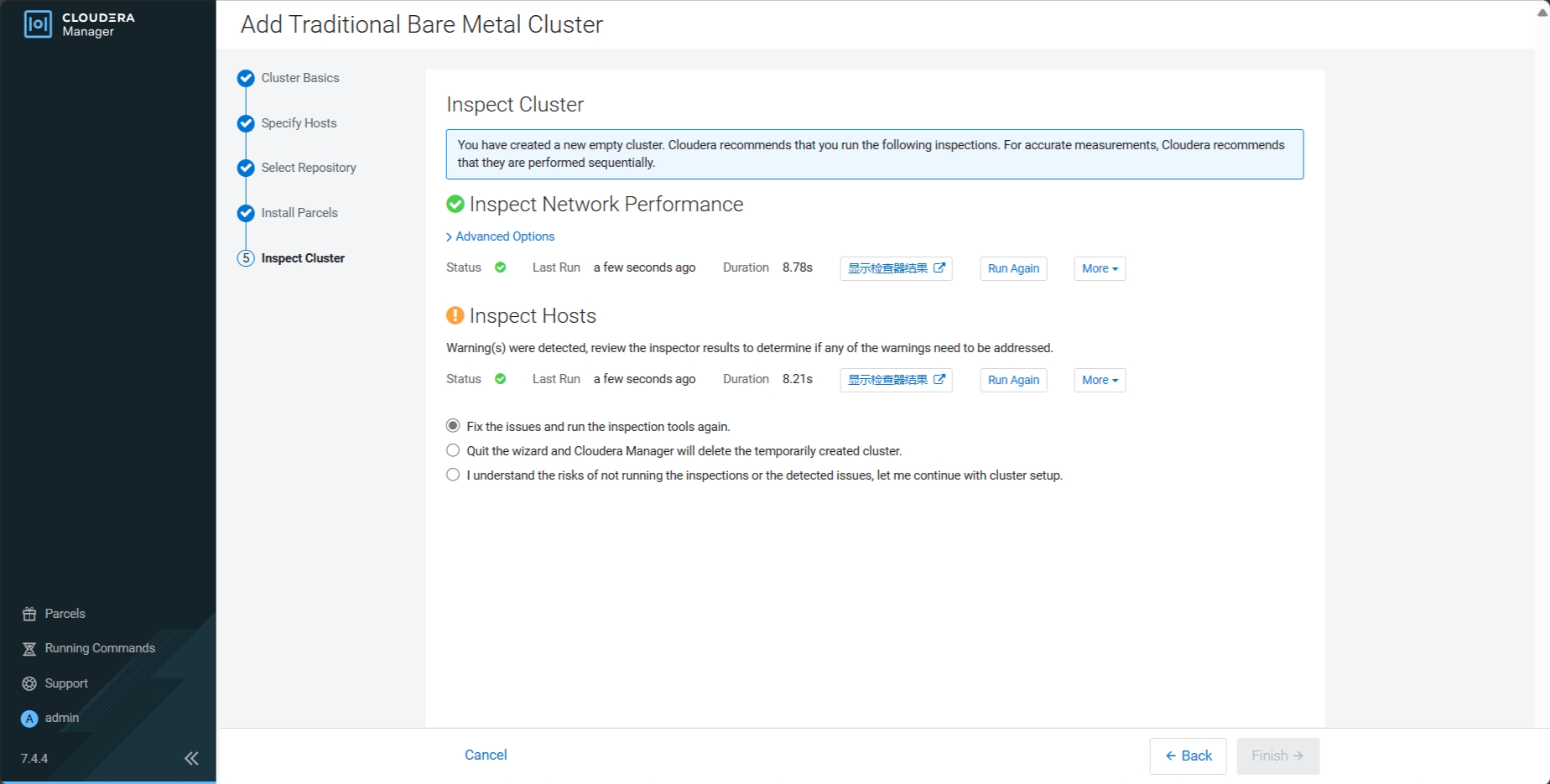Show inspector results for network performance

point(896,268)
